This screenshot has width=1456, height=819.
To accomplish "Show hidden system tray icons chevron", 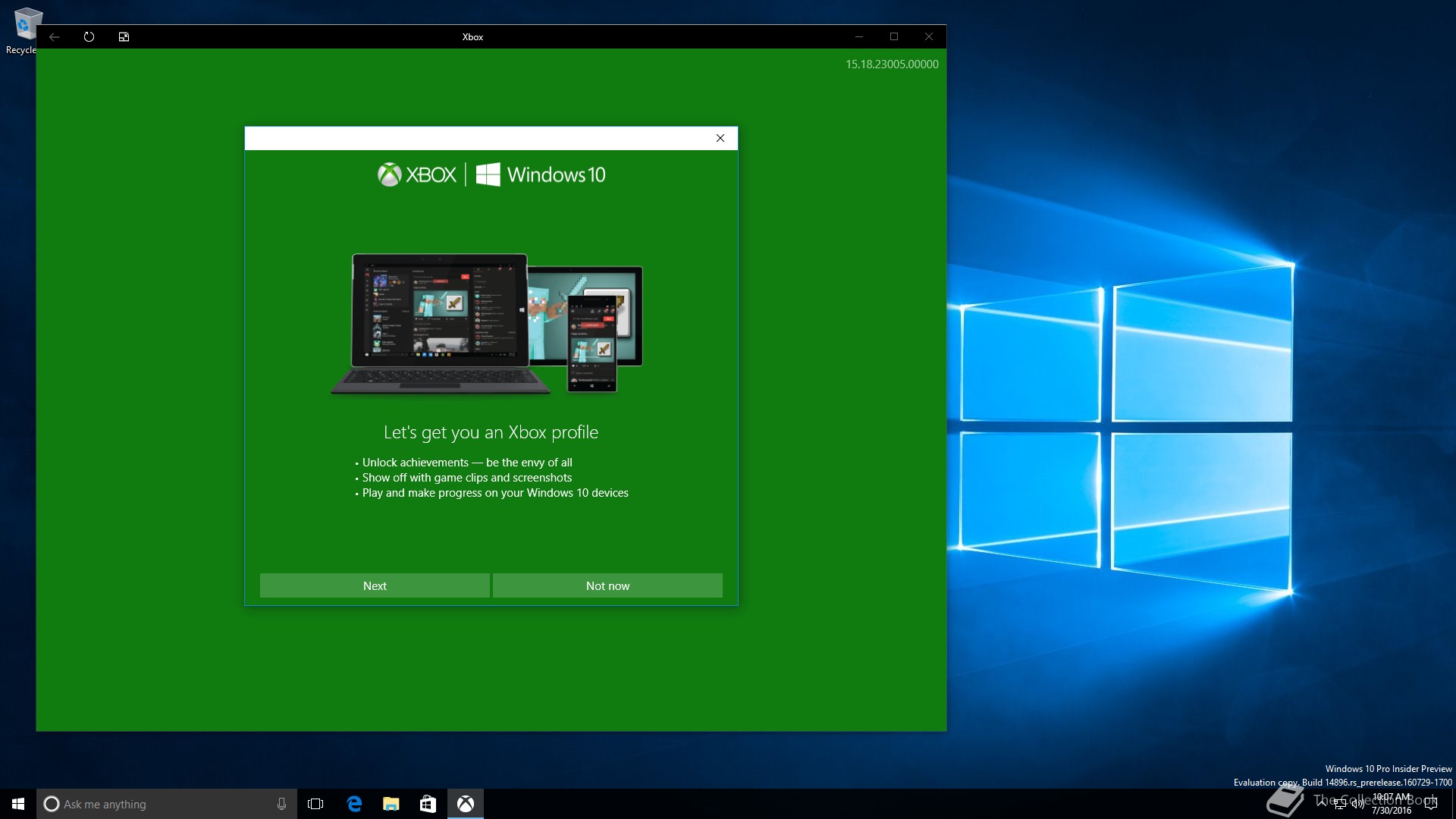I will (x=1322, y=804).
